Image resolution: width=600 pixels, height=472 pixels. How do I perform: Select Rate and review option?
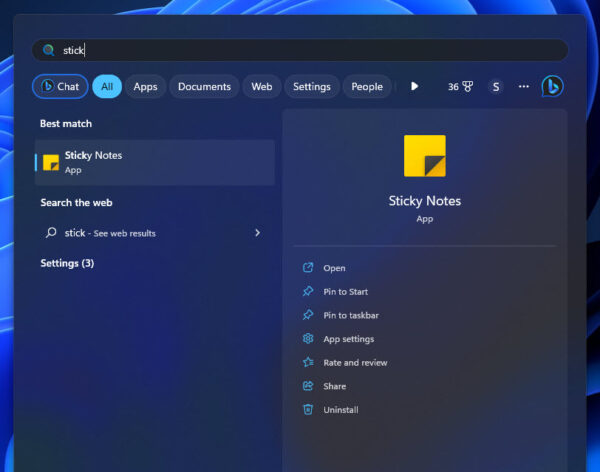click(355, 363)
